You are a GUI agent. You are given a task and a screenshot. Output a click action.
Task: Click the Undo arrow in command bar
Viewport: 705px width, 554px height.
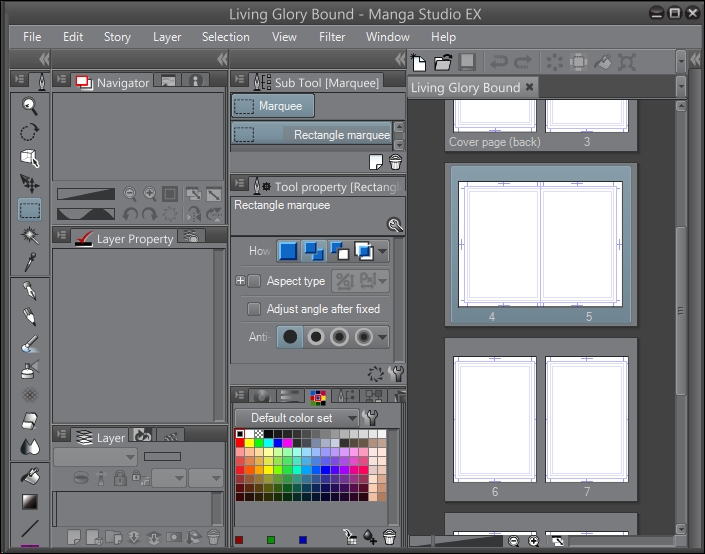(499, 62)
